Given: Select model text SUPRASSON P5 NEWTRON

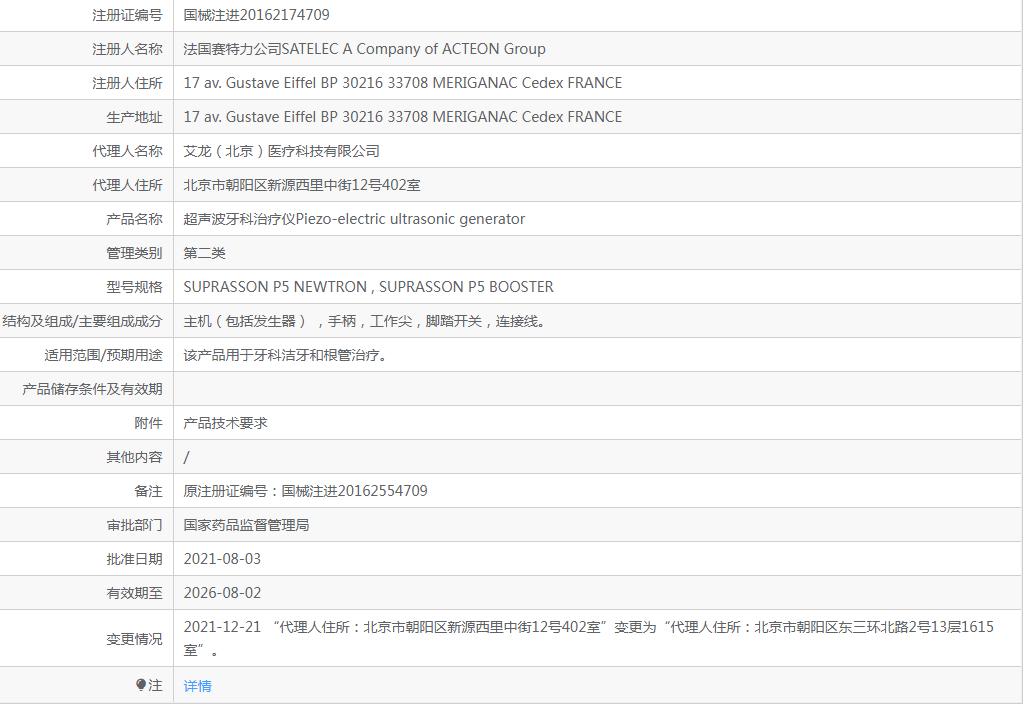Looking at the screenshot, I should pos(275,287).
